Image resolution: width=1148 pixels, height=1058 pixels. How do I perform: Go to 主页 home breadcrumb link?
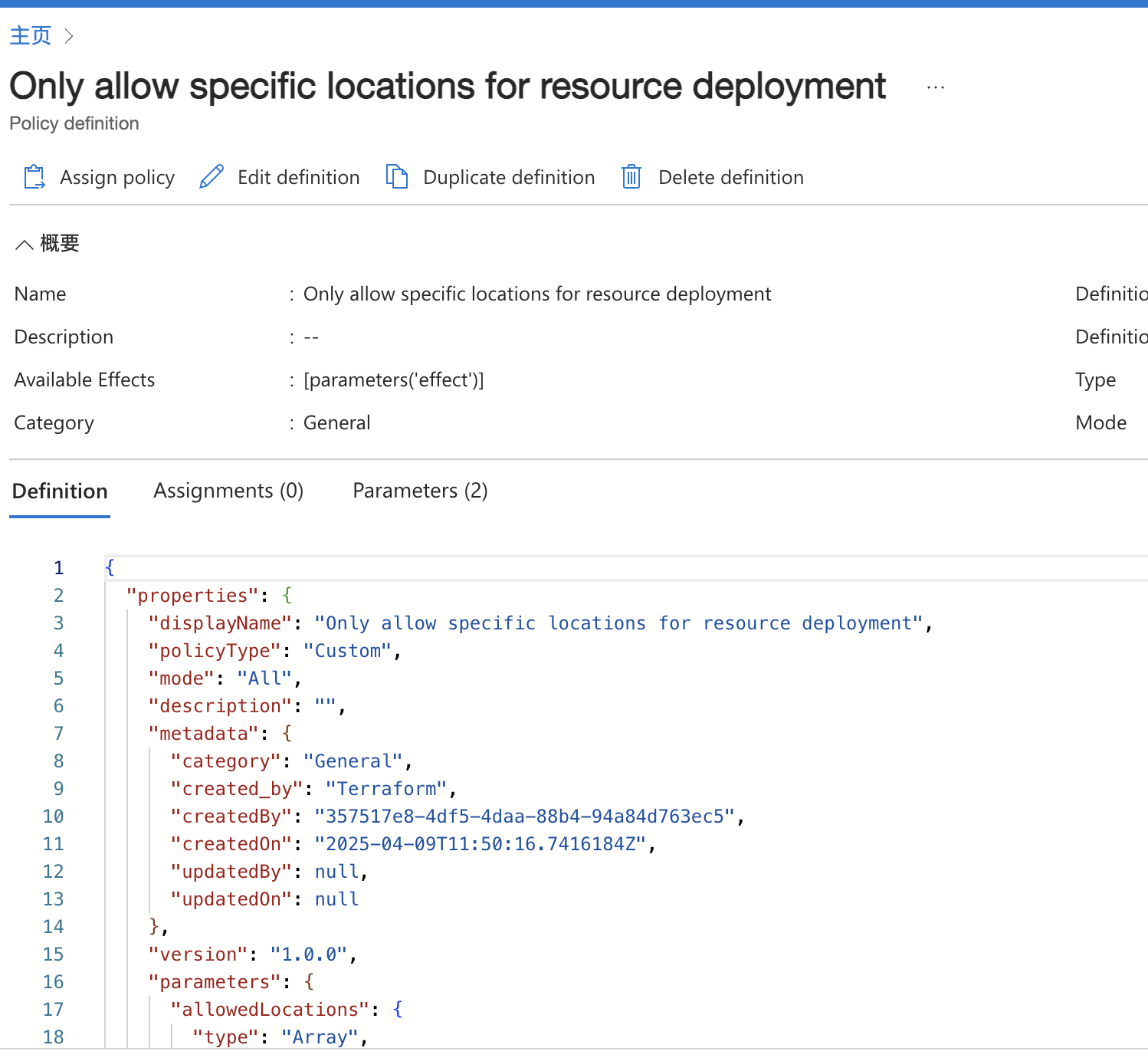31,36
